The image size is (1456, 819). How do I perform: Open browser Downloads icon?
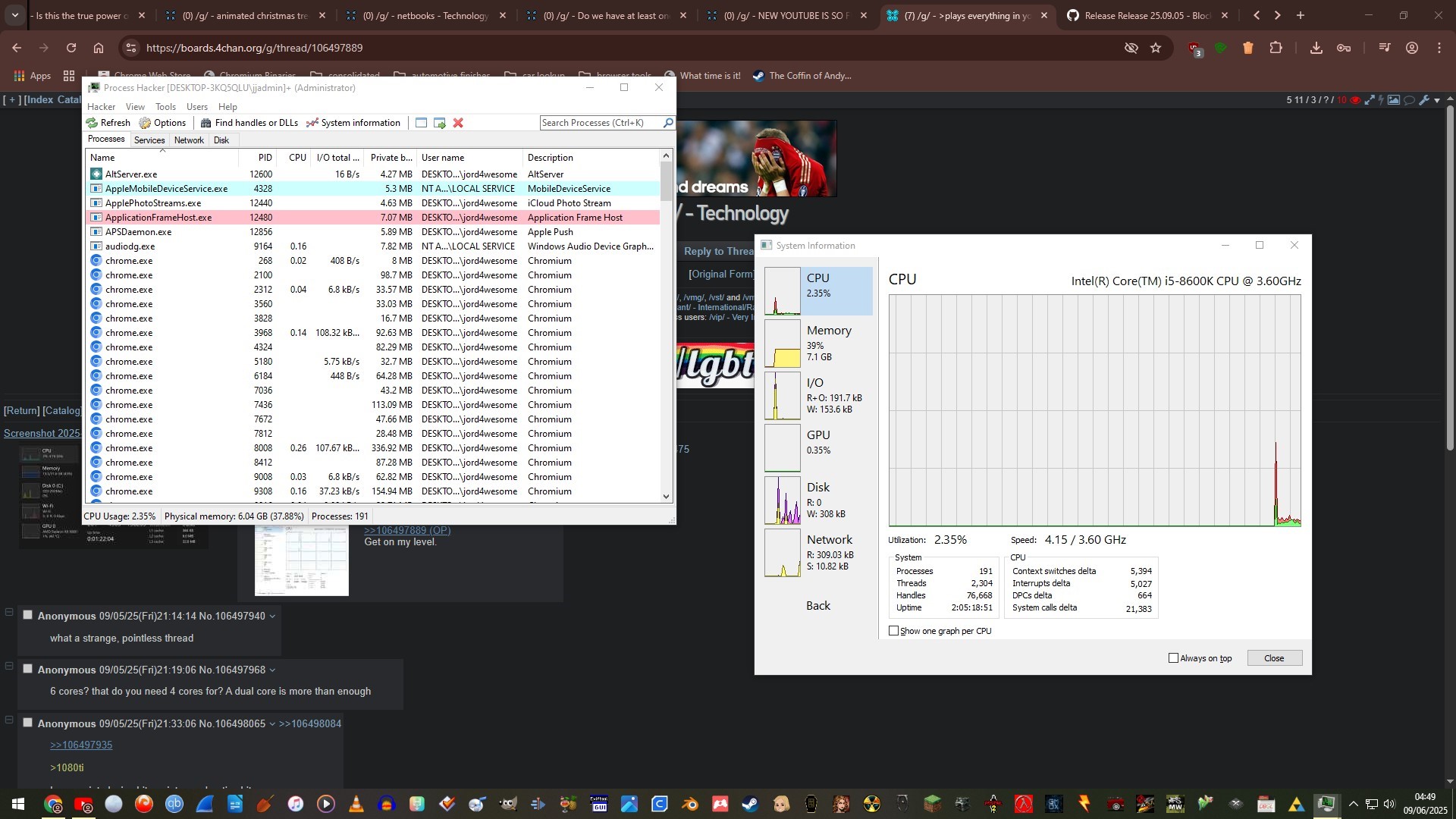[x=1316, y=48]
